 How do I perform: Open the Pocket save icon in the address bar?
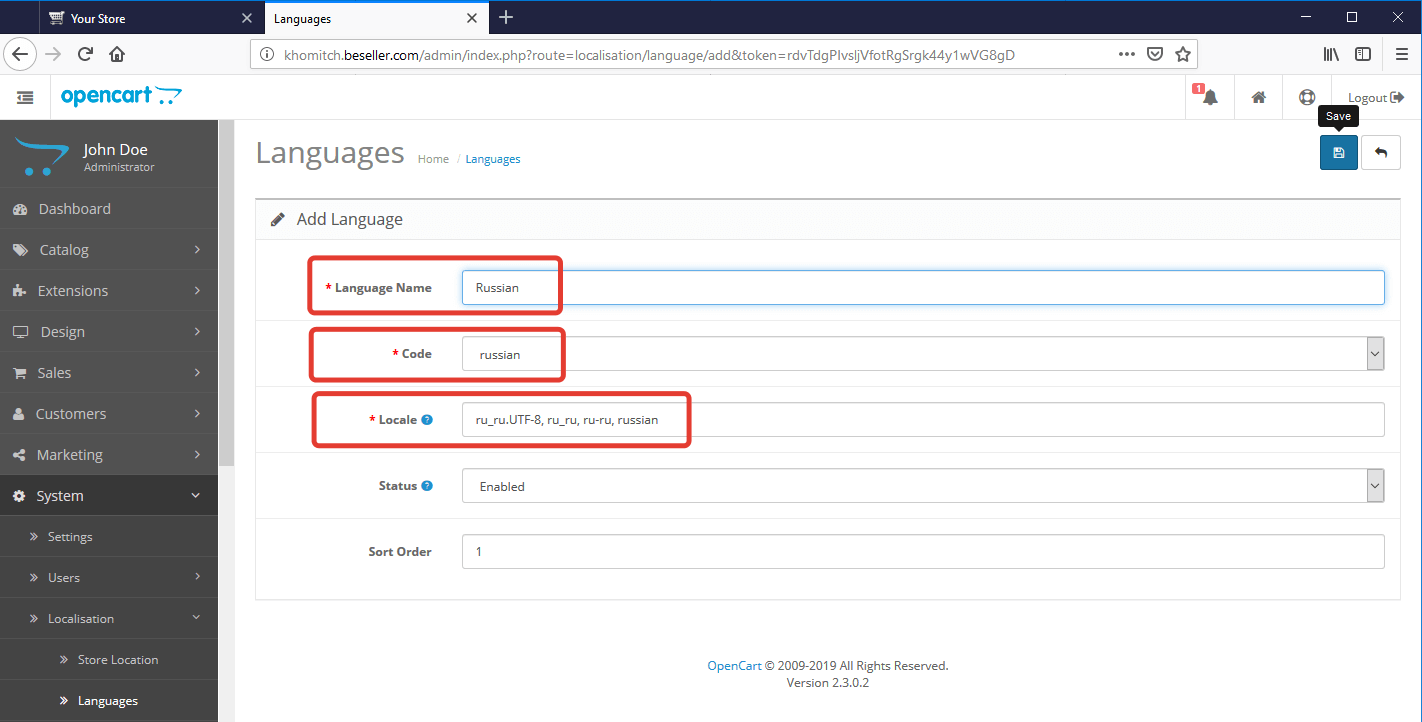1155,54
